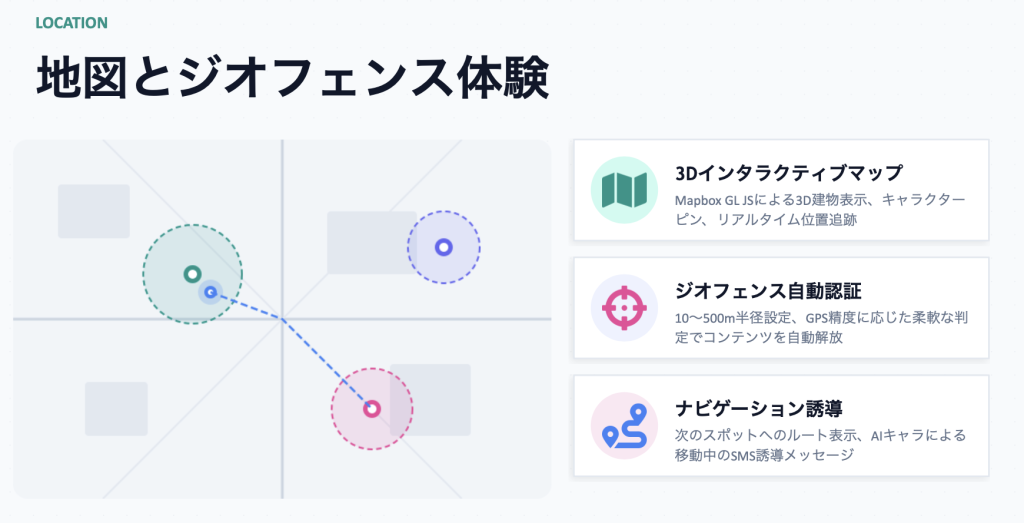This screenshot has width=1024, height=523.
Task: Select the pink map pin marker
Action: tap(372, 408)
